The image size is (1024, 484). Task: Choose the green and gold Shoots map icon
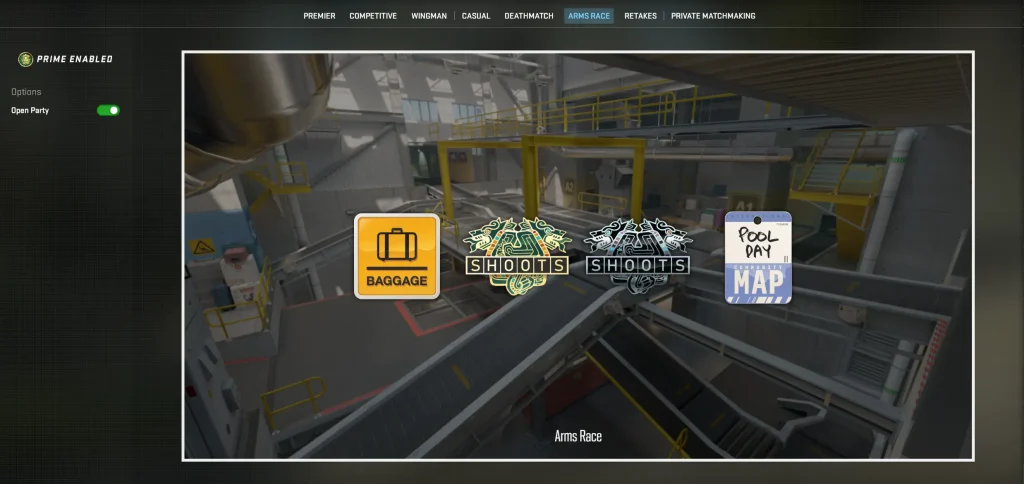click(x=517, y=256)
